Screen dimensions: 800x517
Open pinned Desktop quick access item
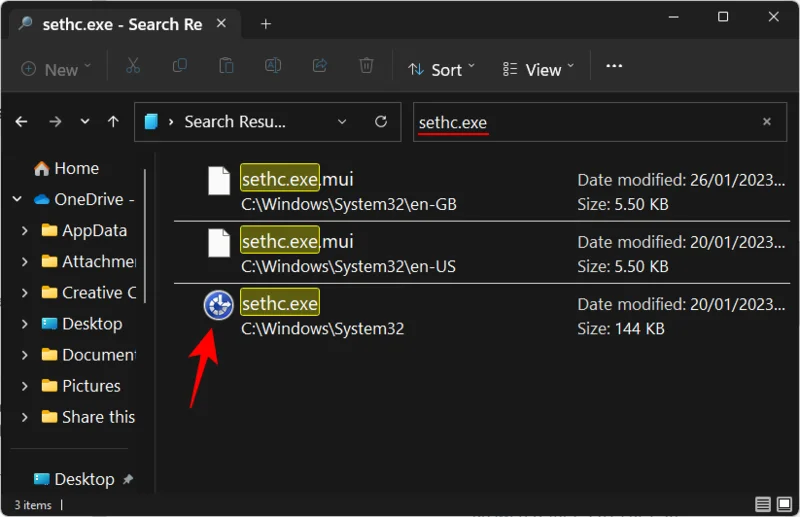(83, 479)
